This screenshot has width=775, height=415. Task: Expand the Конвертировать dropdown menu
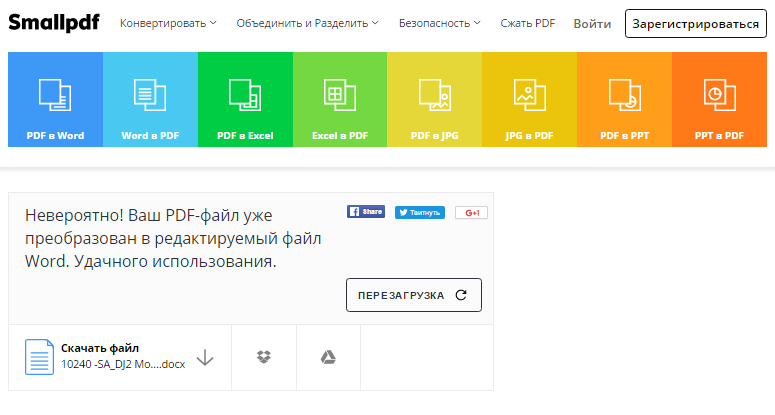(167, 23)
